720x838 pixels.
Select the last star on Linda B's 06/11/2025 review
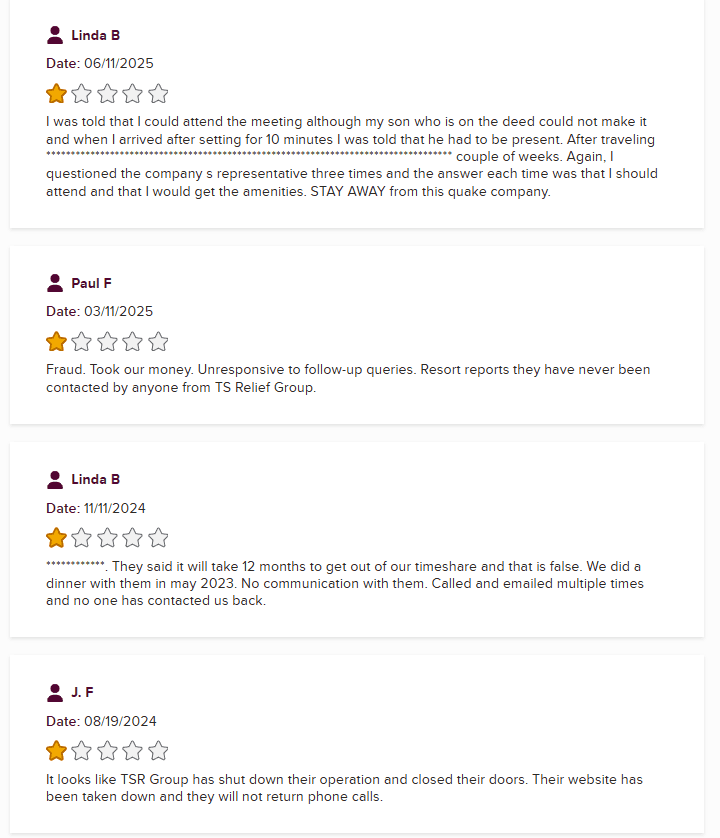(158, 94)
